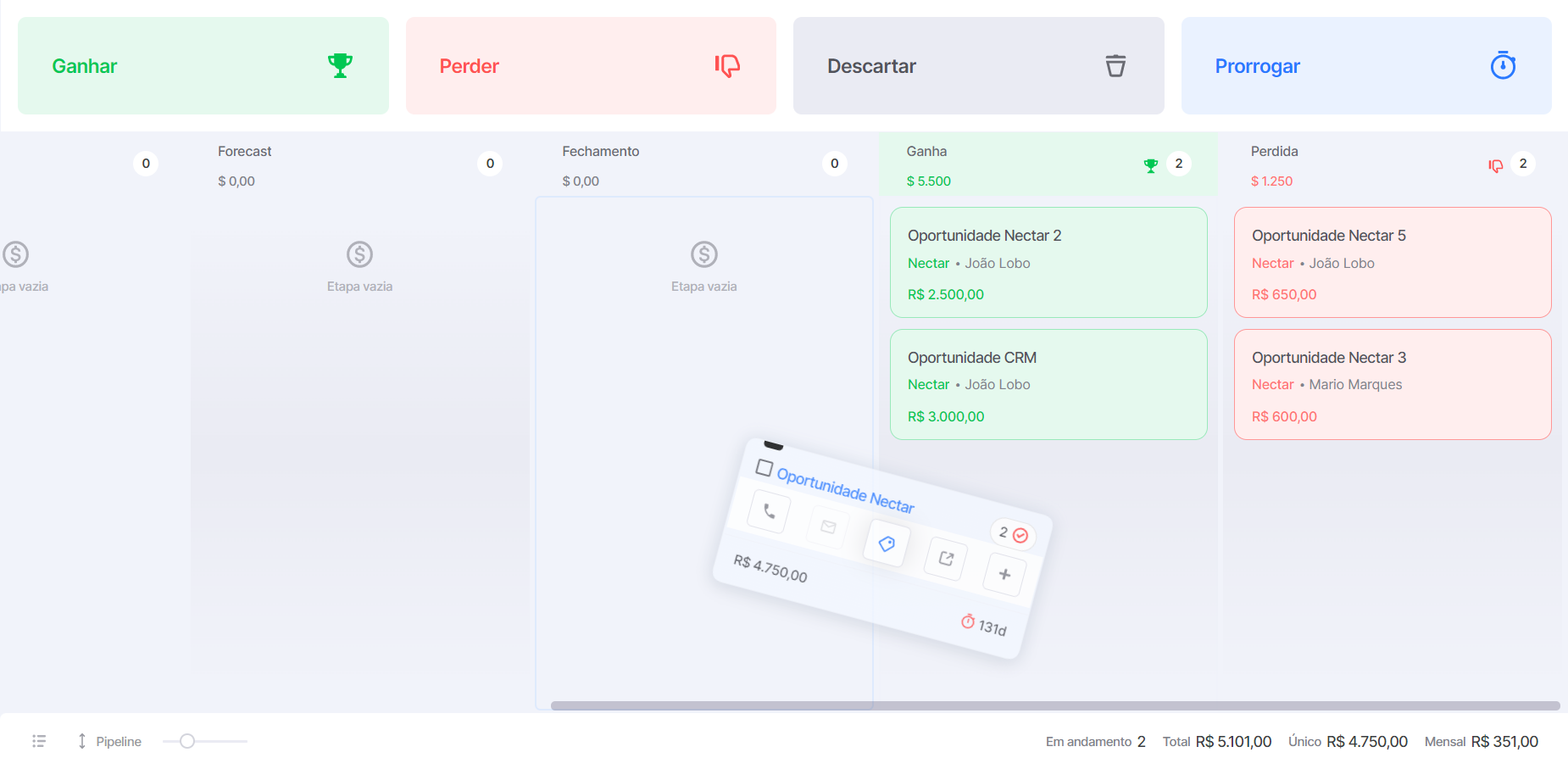Click the blue tag icon on card
Viewport: 1568px width, 769px height.
(887, 543)
